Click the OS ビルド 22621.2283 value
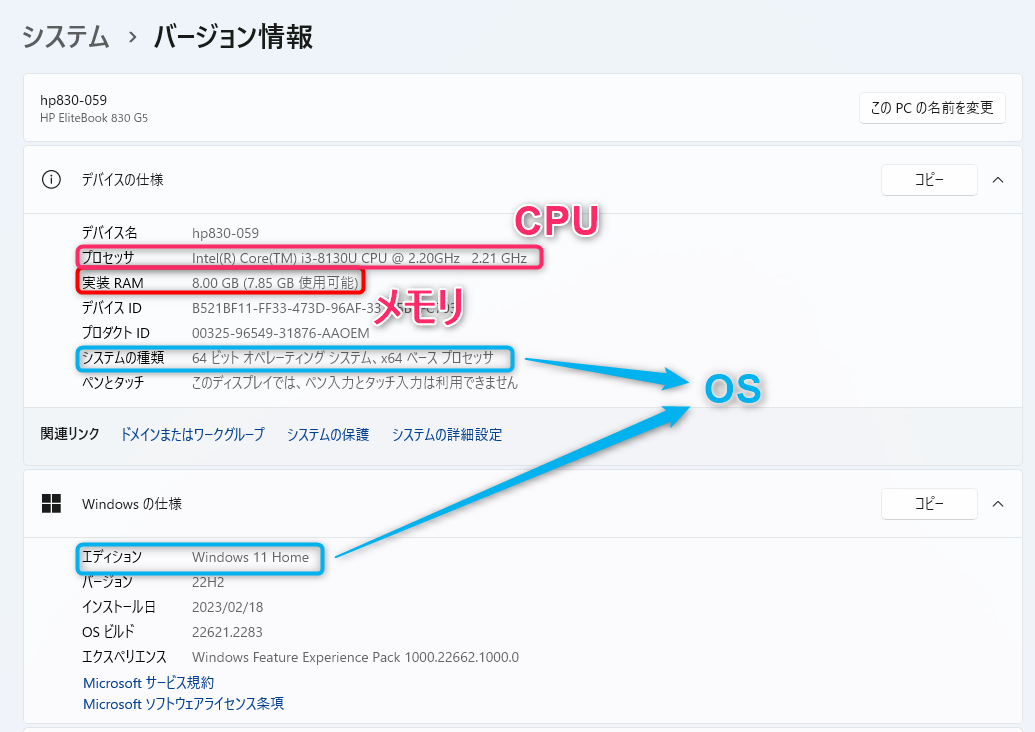 click(x=227, y=632)
